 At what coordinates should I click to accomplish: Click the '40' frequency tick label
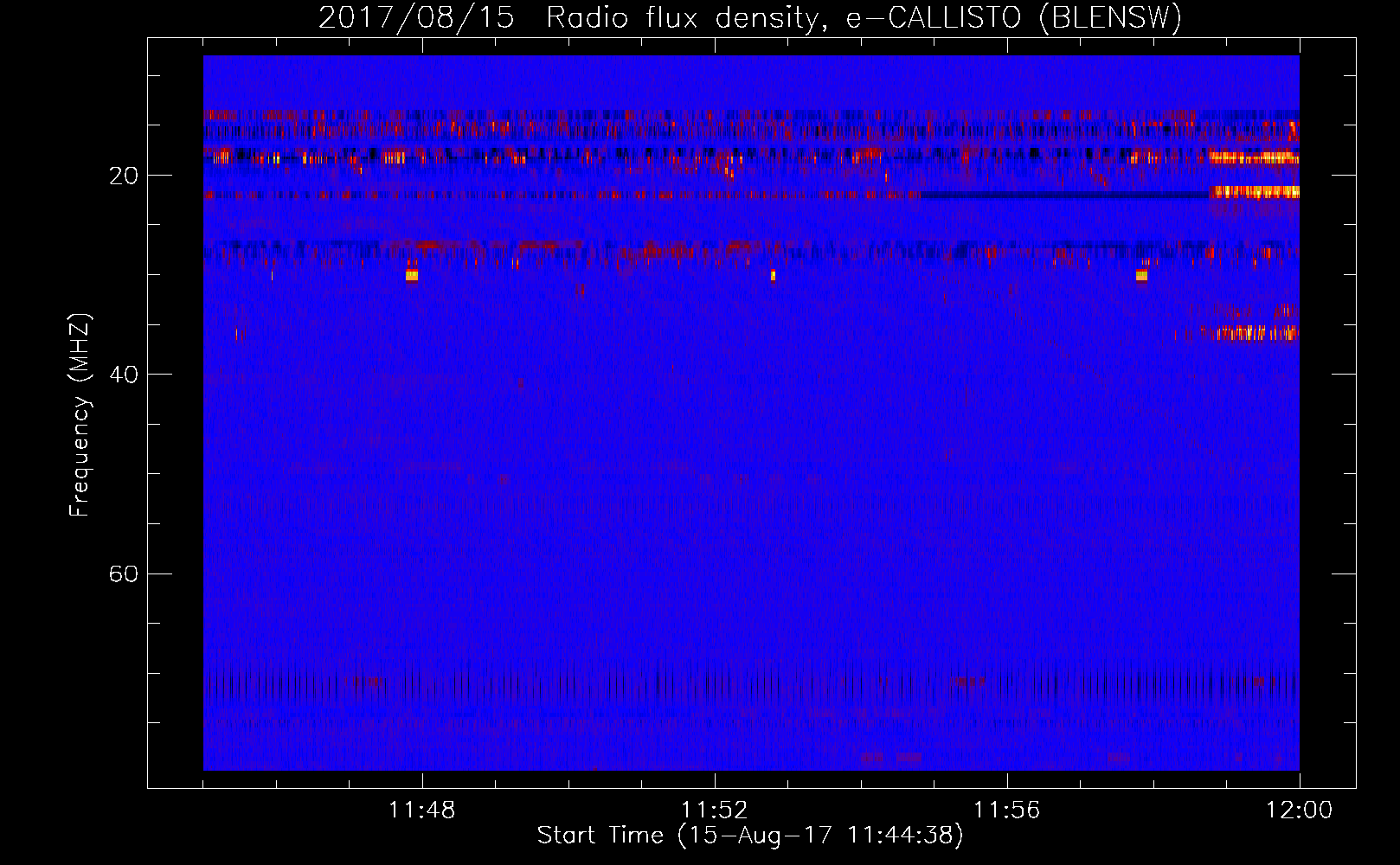coord(123,375)
